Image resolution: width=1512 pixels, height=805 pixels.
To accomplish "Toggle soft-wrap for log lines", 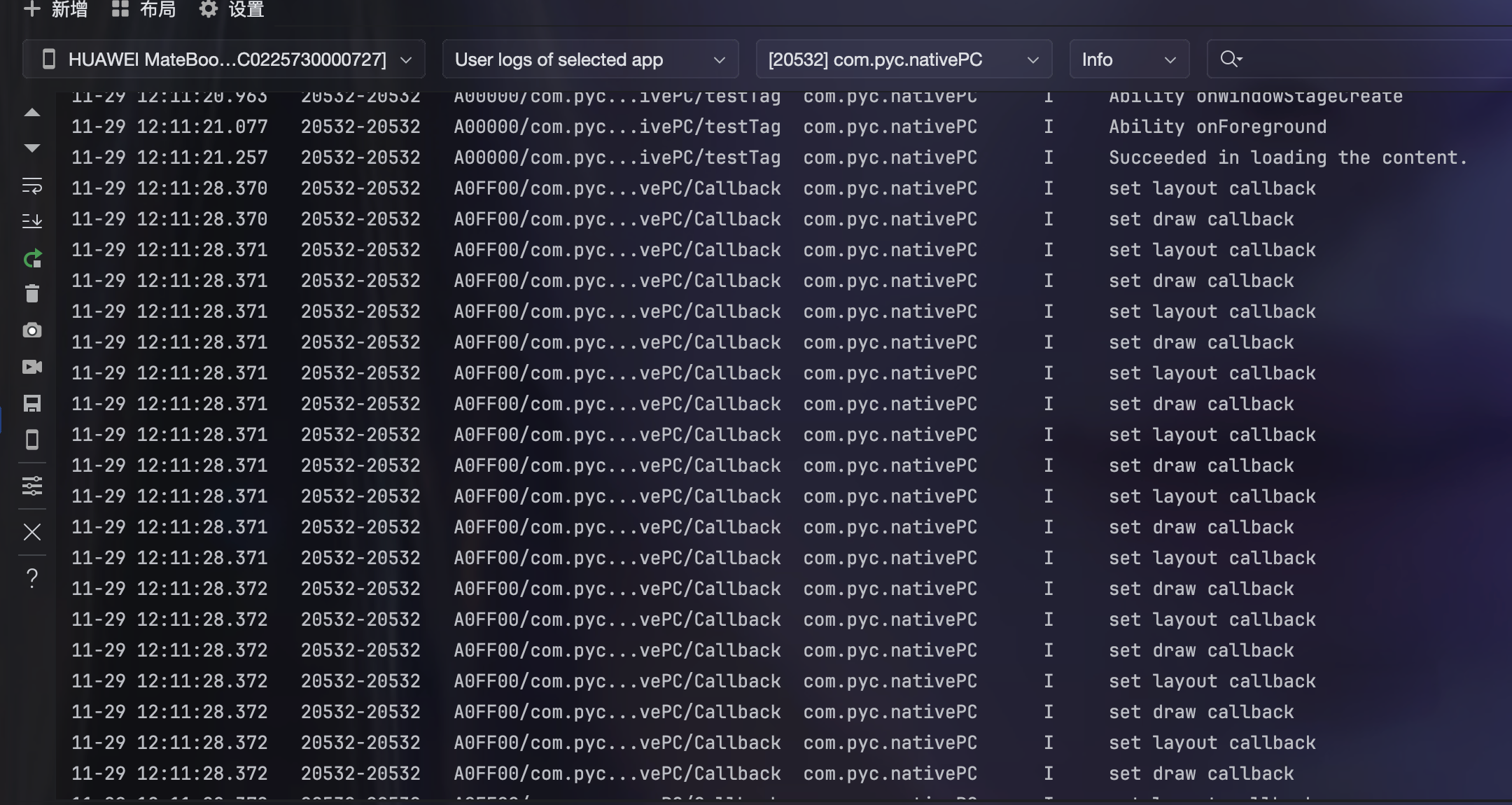I will [x=32, y=185].
